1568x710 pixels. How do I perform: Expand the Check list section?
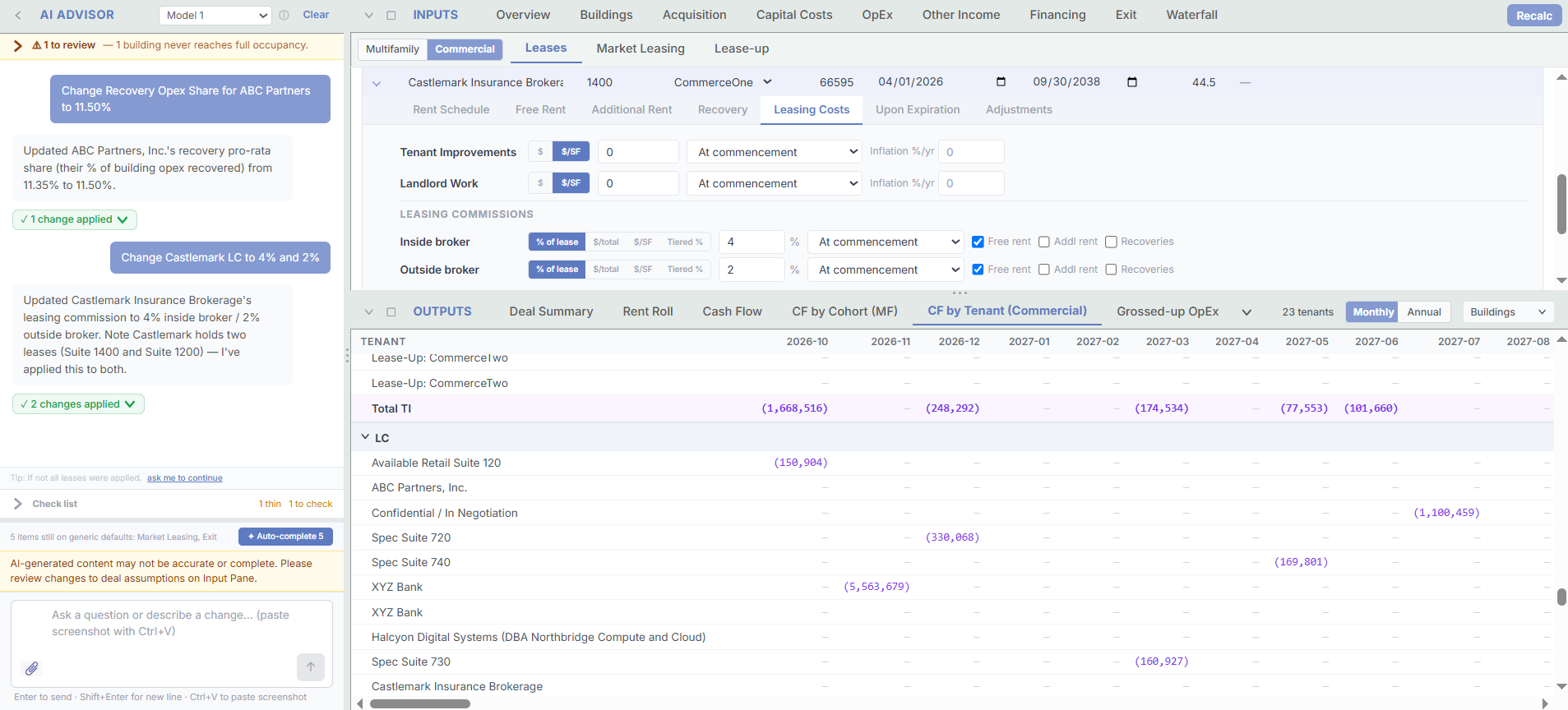click(17, 504)
